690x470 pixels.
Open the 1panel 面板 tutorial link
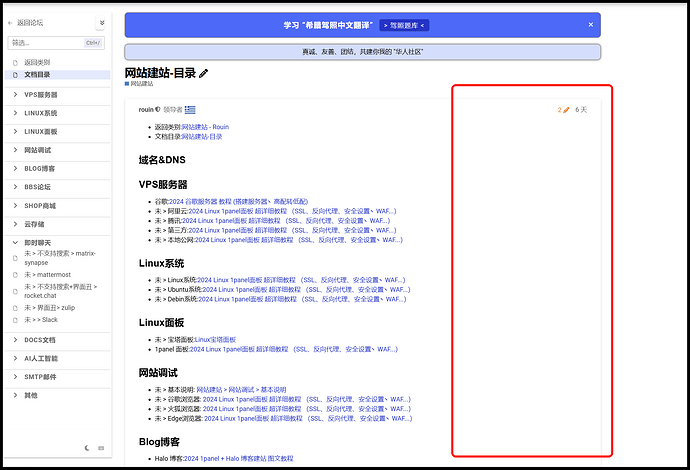[294, 349]
